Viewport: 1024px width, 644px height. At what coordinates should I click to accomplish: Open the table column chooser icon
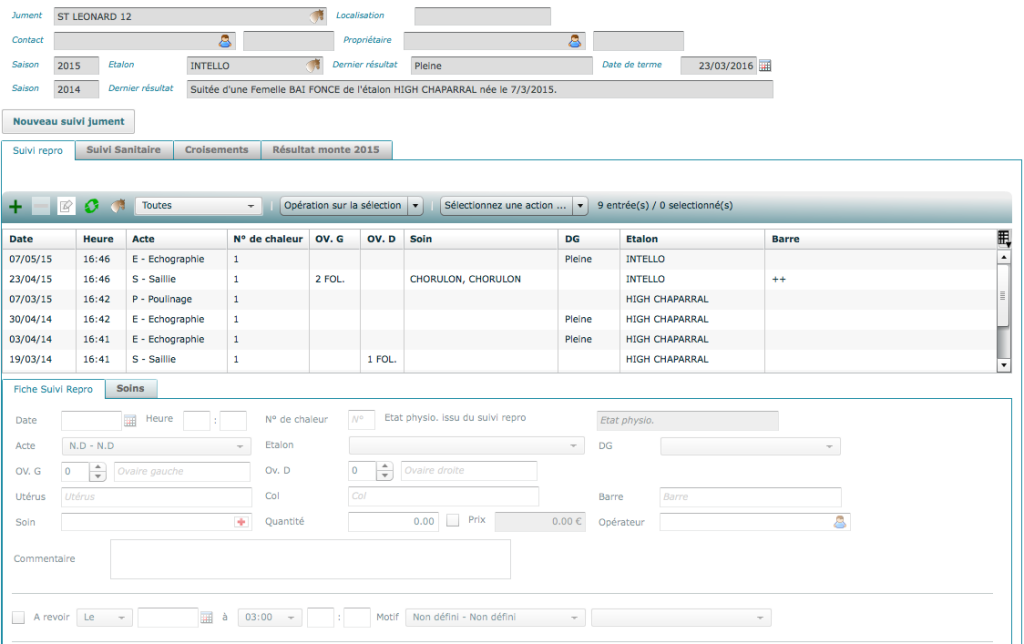point(1004,238)
